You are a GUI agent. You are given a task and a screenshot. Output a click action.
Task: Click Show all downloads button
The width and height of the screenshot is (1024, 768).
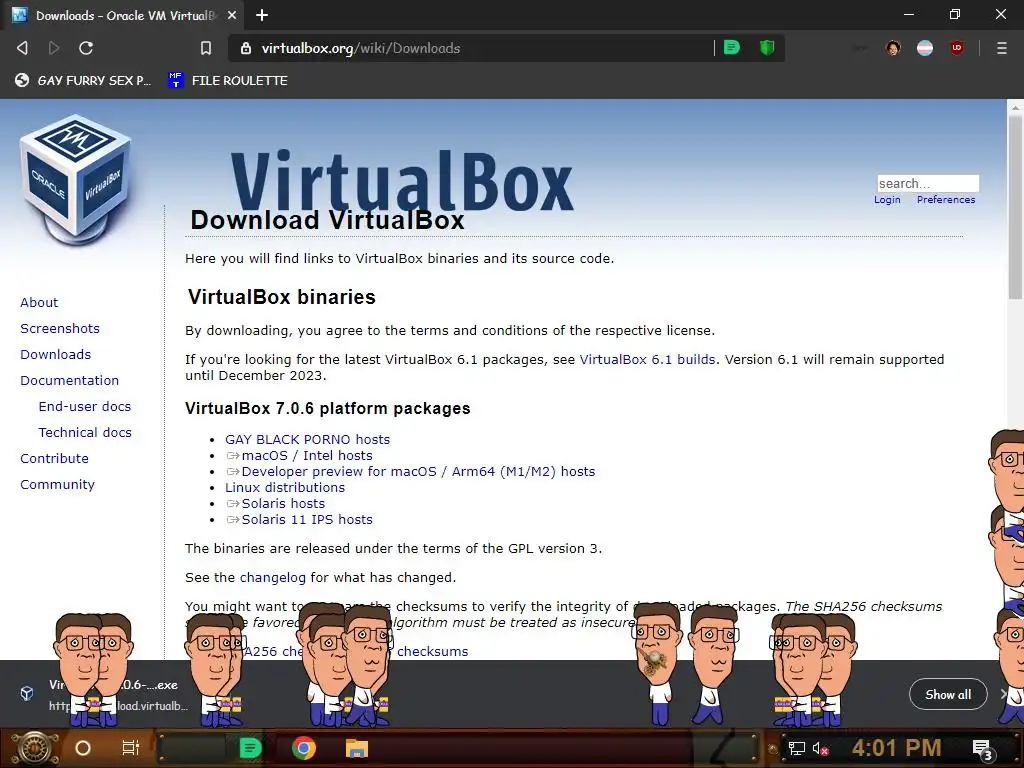point(948,695)
